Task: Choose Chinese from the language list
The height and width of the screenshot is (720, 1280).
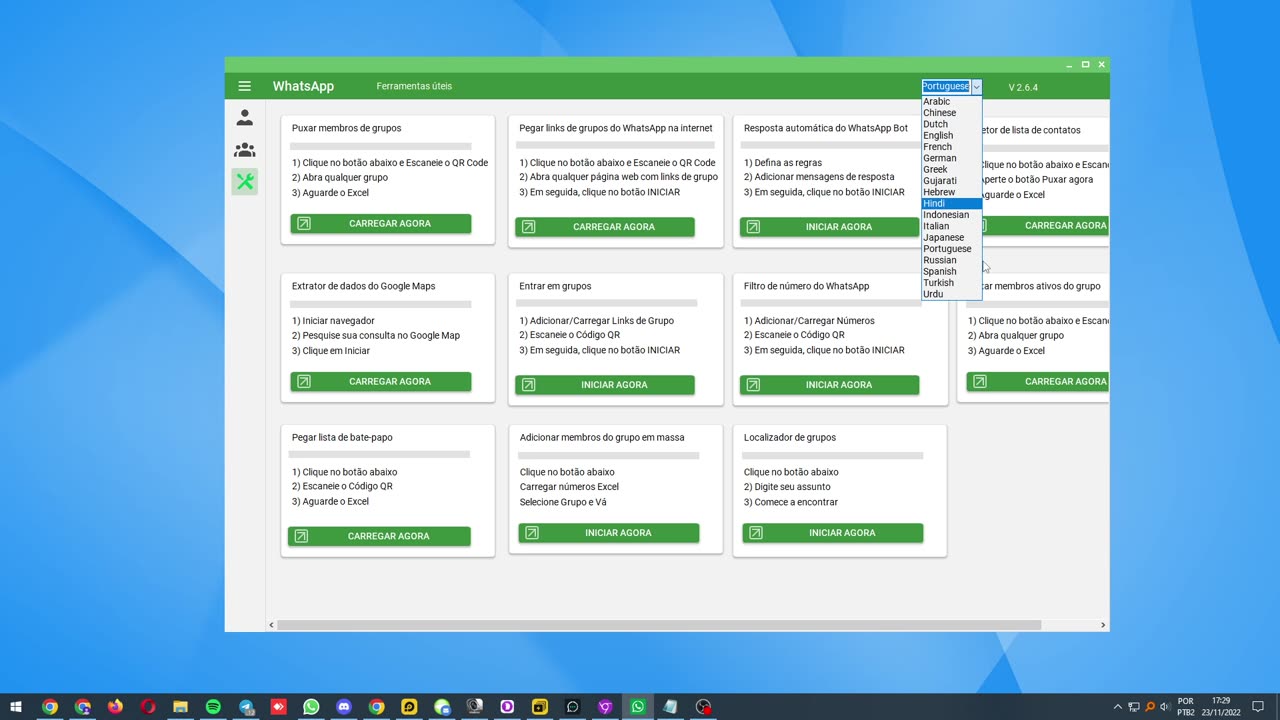Action: pos(951,113)
